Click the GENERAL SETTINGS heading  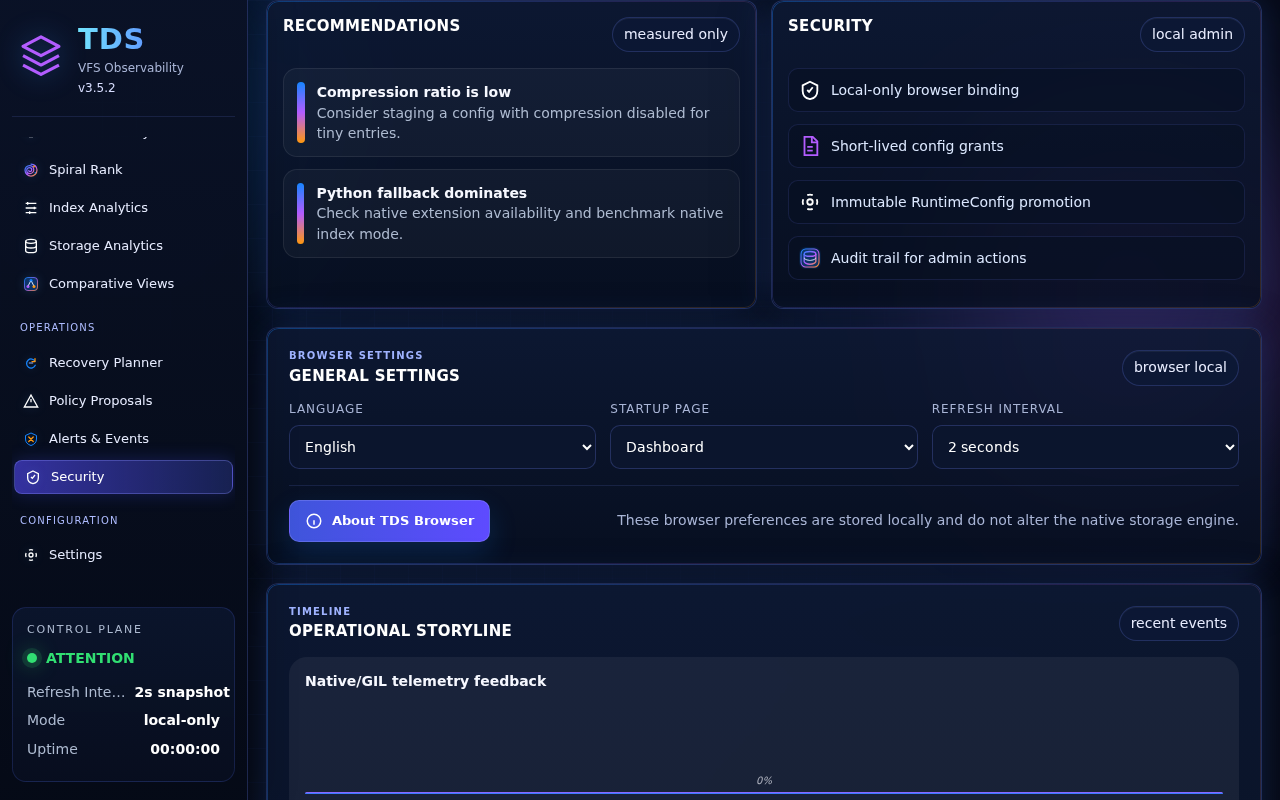point(374,376)
